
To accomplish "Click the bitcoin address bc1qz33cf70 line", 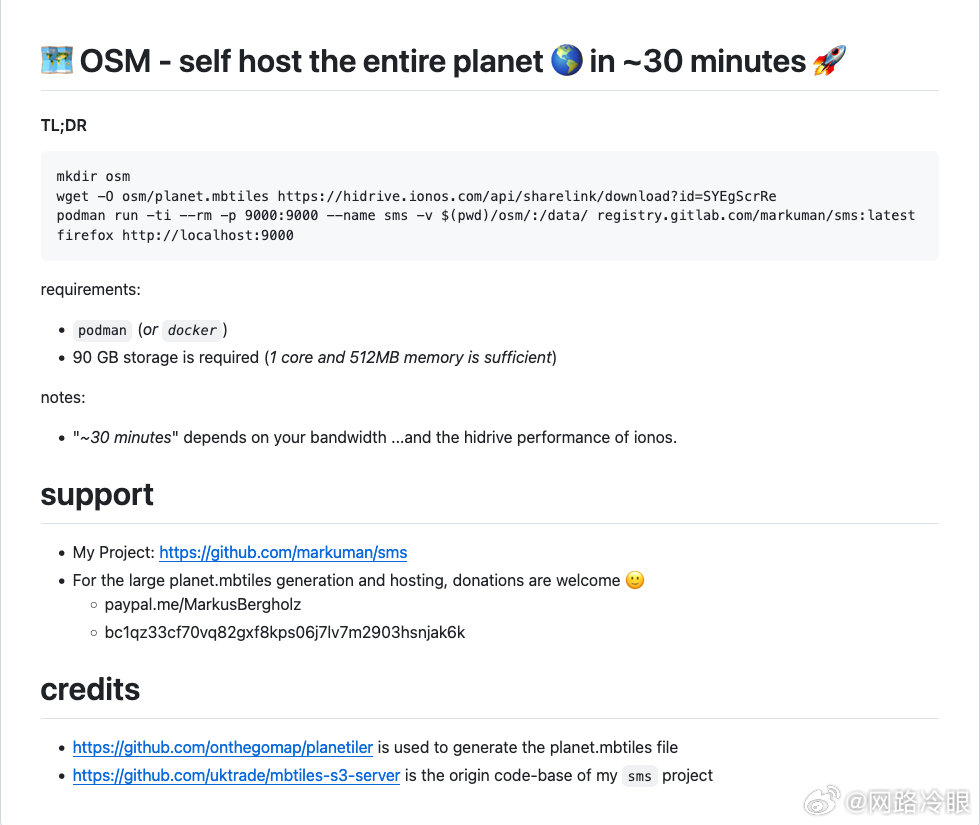I will (x=285, y=632).
